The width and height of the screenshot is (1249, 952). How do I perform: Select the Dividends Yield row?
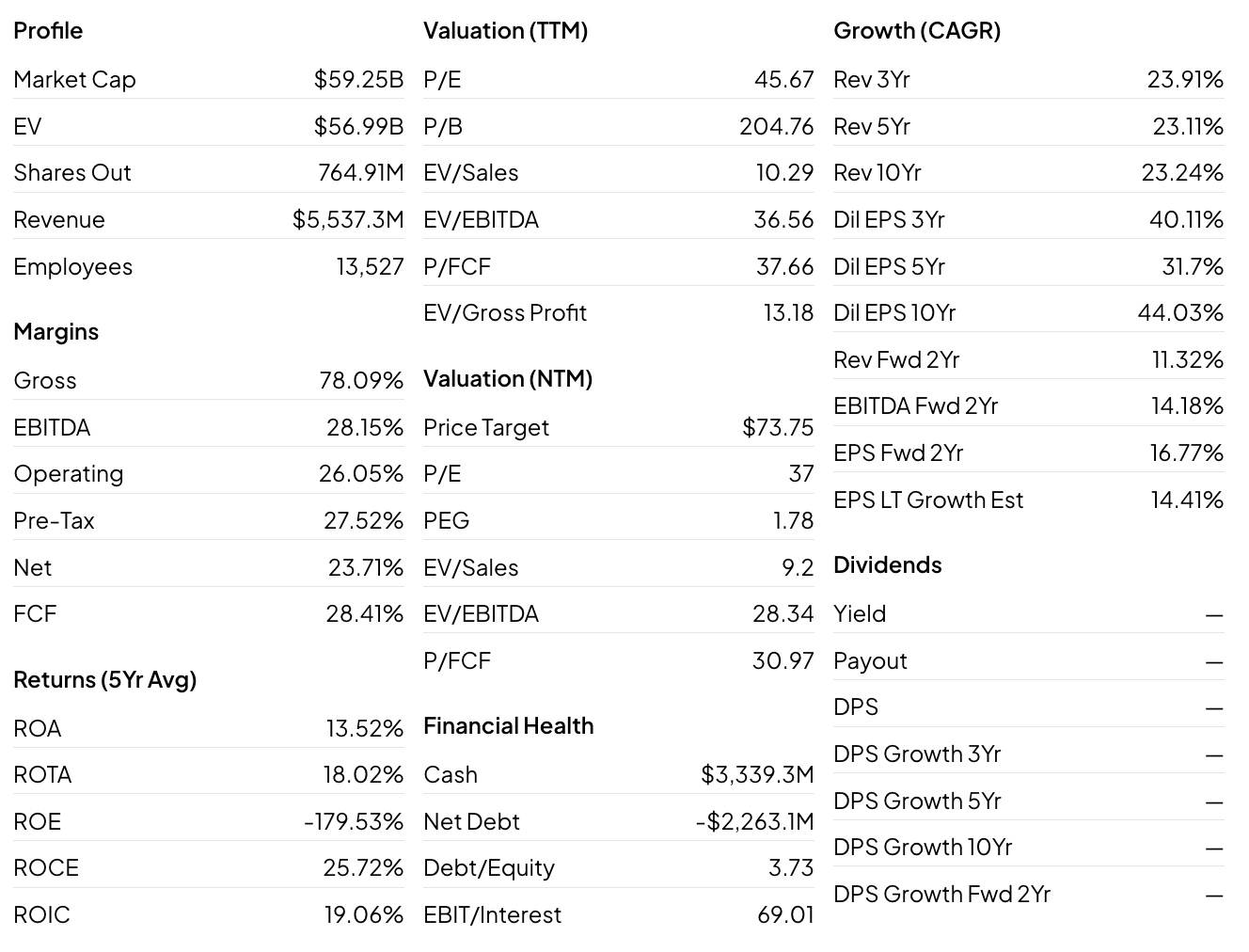coord(1029,614)
